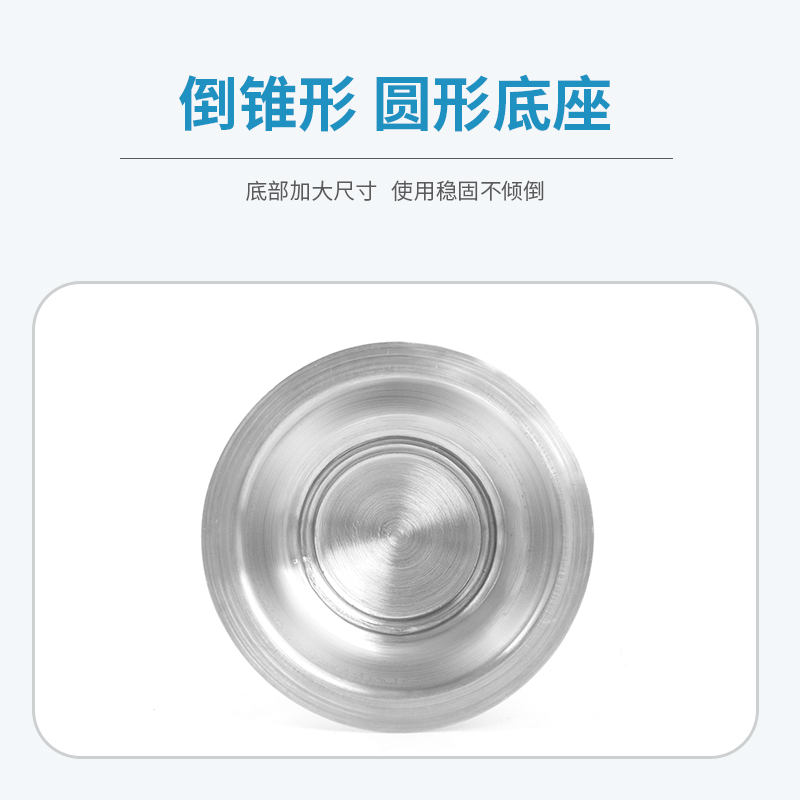This screenshot has width=800, height=800.
Task: Click the character "圆" in the blue heading
Action: tap(403, 104)
